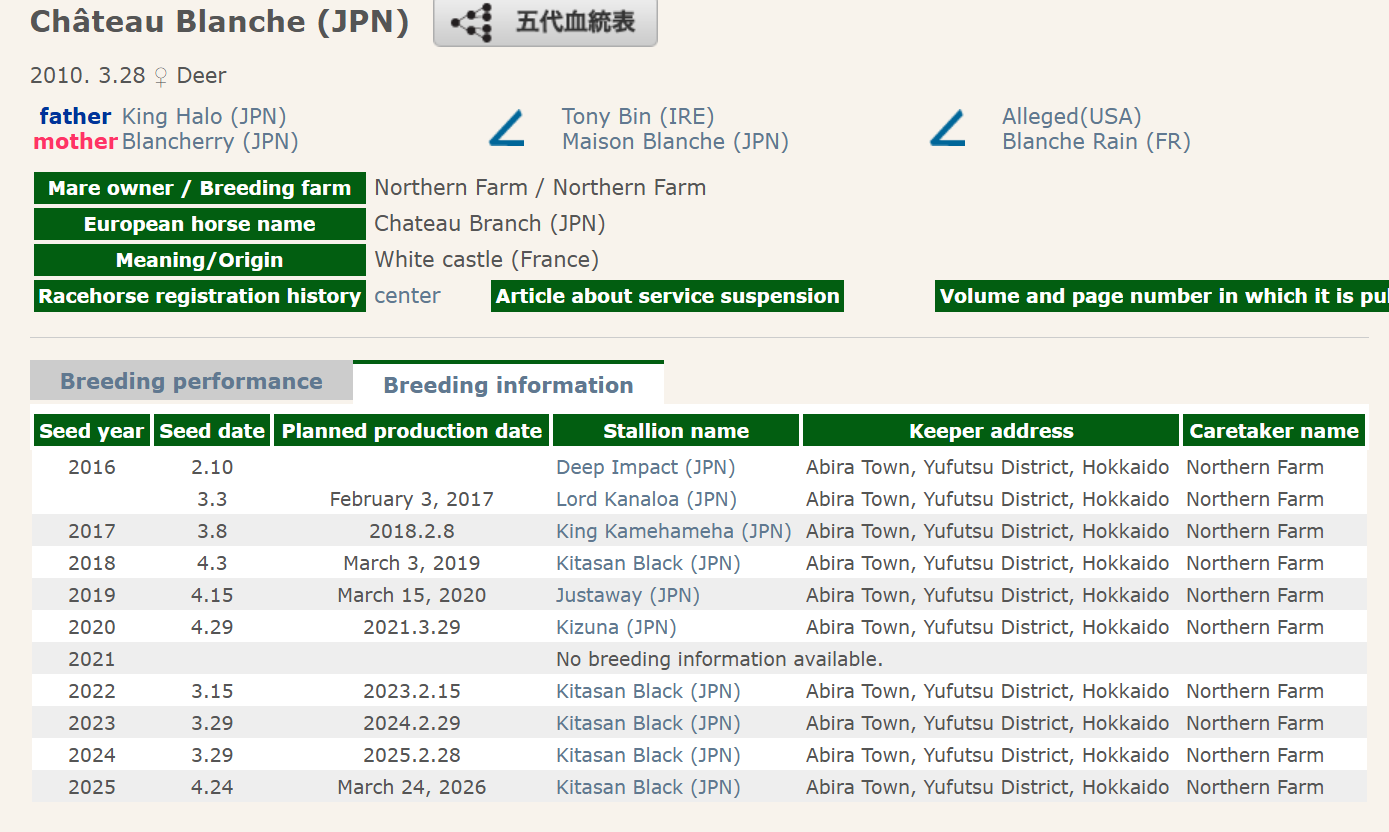
Task: Click planned date 'March 15, 2020'
Action: pos(411,595)
